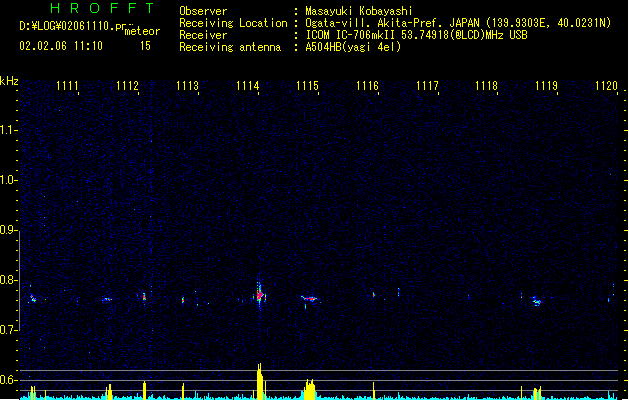
Task: Click the 1113 time axis marker
Action: tap(187, 86)
